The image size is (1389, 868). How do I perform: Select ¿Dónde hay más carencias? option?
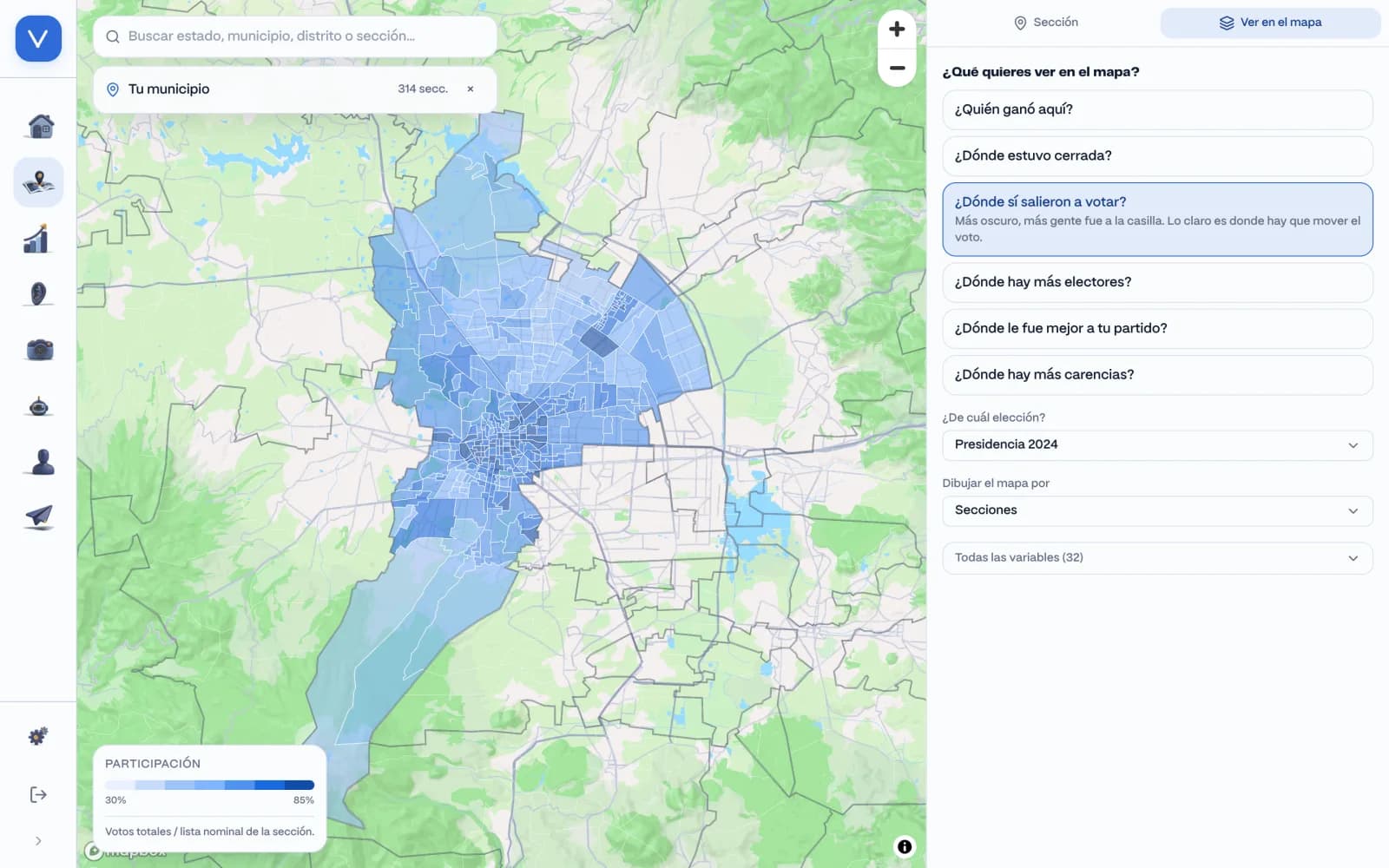(1157, 375)
